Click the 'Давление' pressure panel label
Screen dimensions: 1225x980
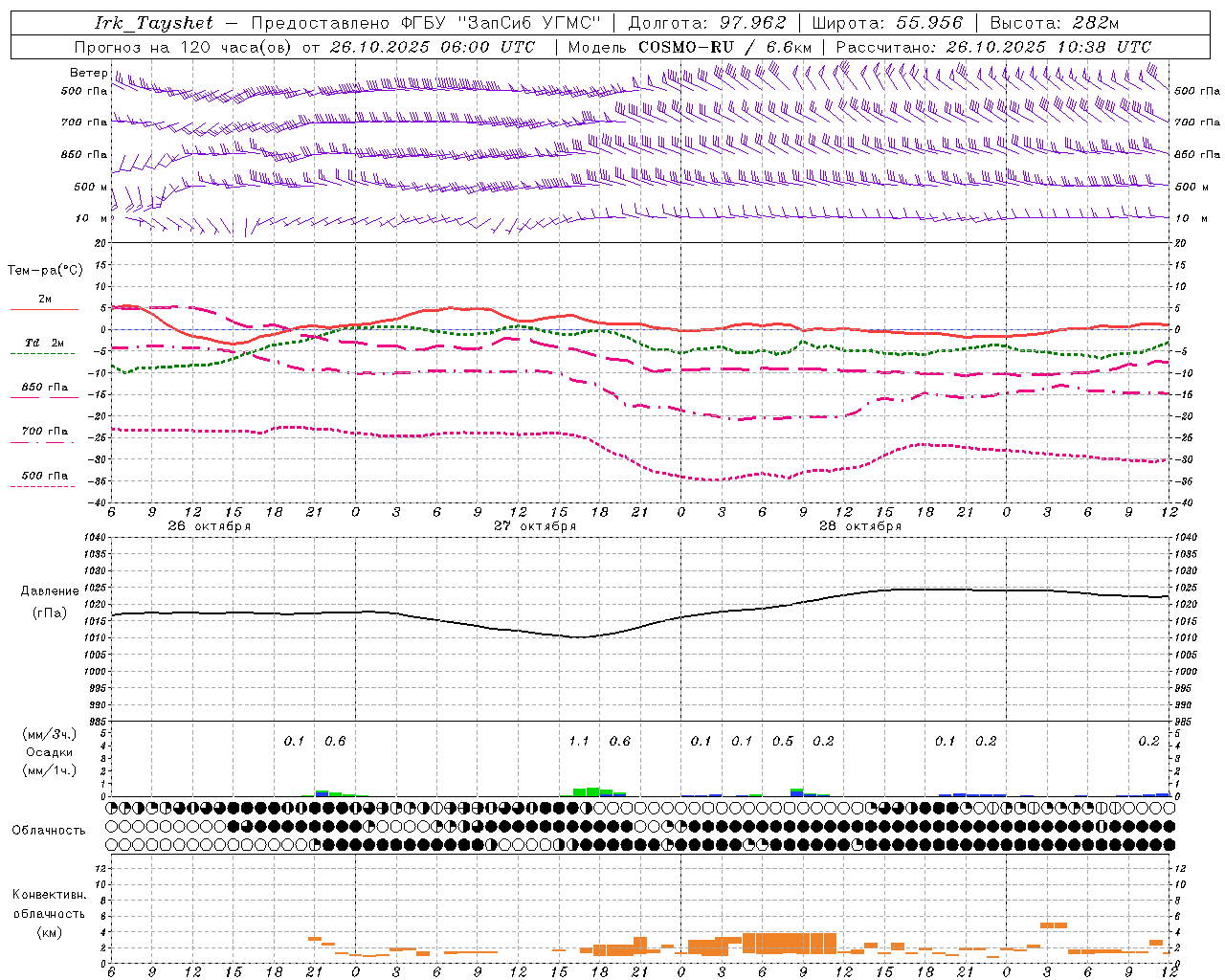pos(50,591)
